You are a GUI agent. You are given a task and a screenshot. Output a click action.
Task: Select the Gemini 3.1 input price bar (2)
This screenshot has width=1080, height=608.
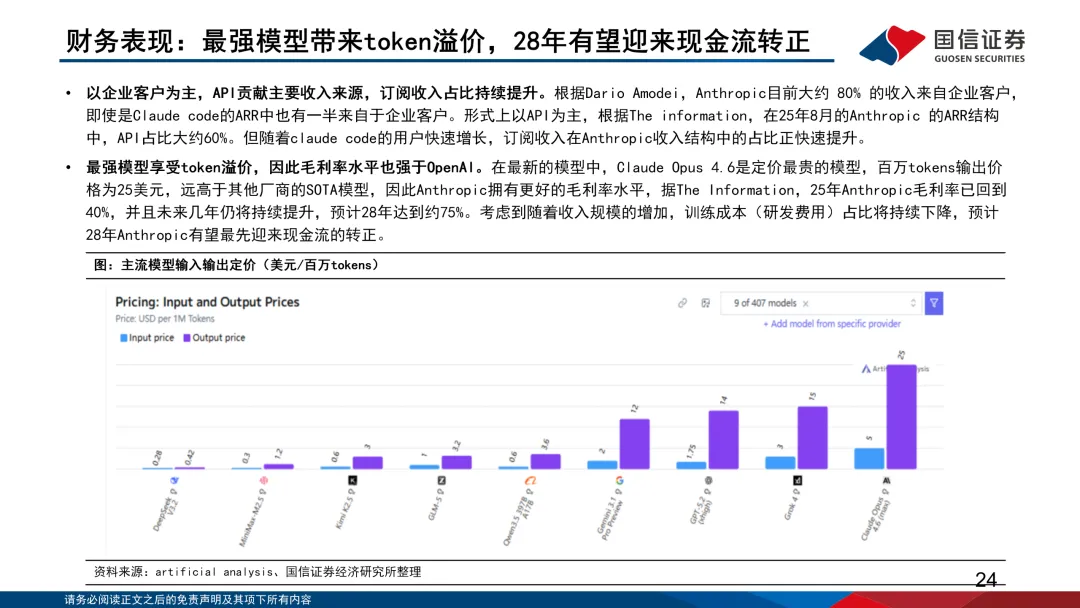(602, 465)
